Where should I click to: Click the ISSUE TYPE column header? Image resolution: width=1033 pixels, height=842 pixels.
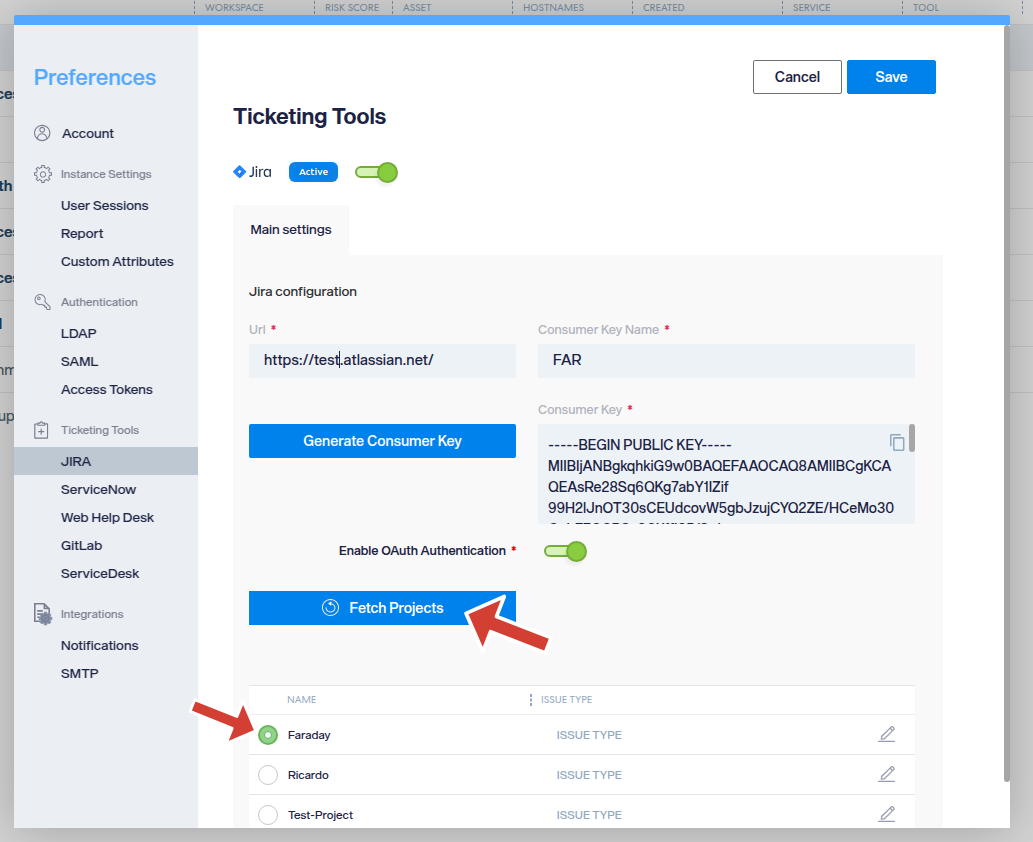point(567,700)
